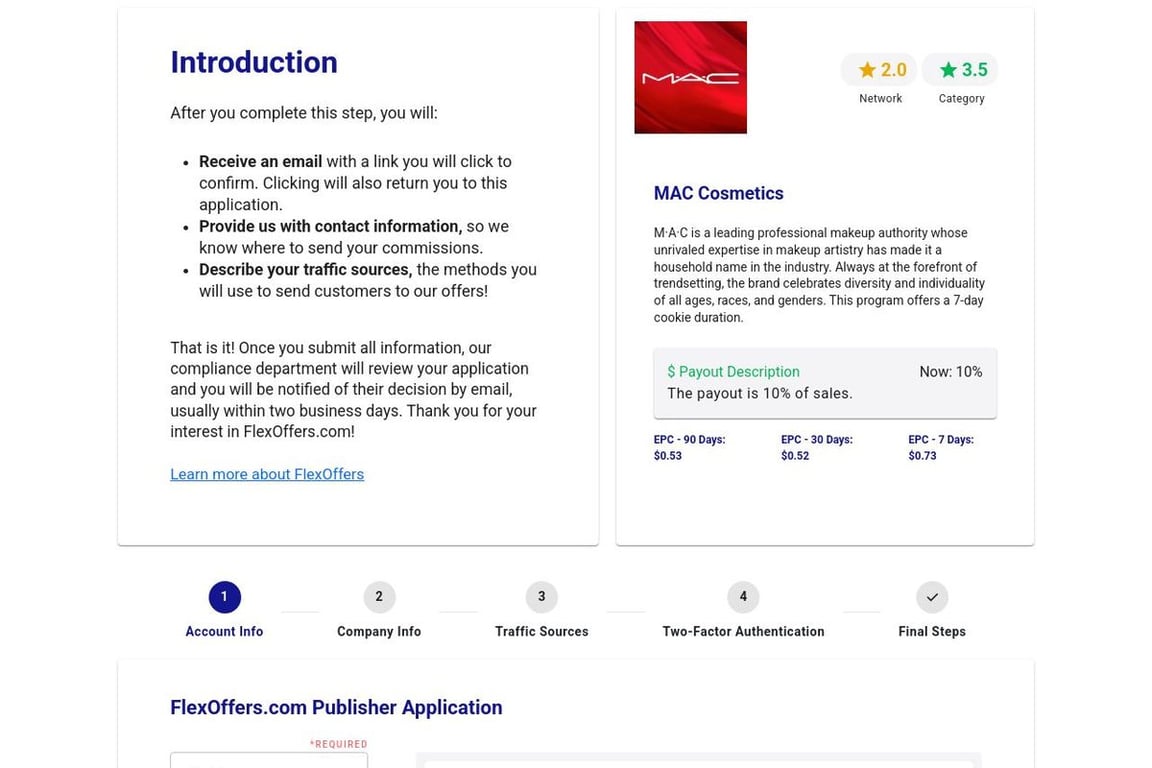Go to the Final Steps label
Screen dimensions: 1152x768
932,631
